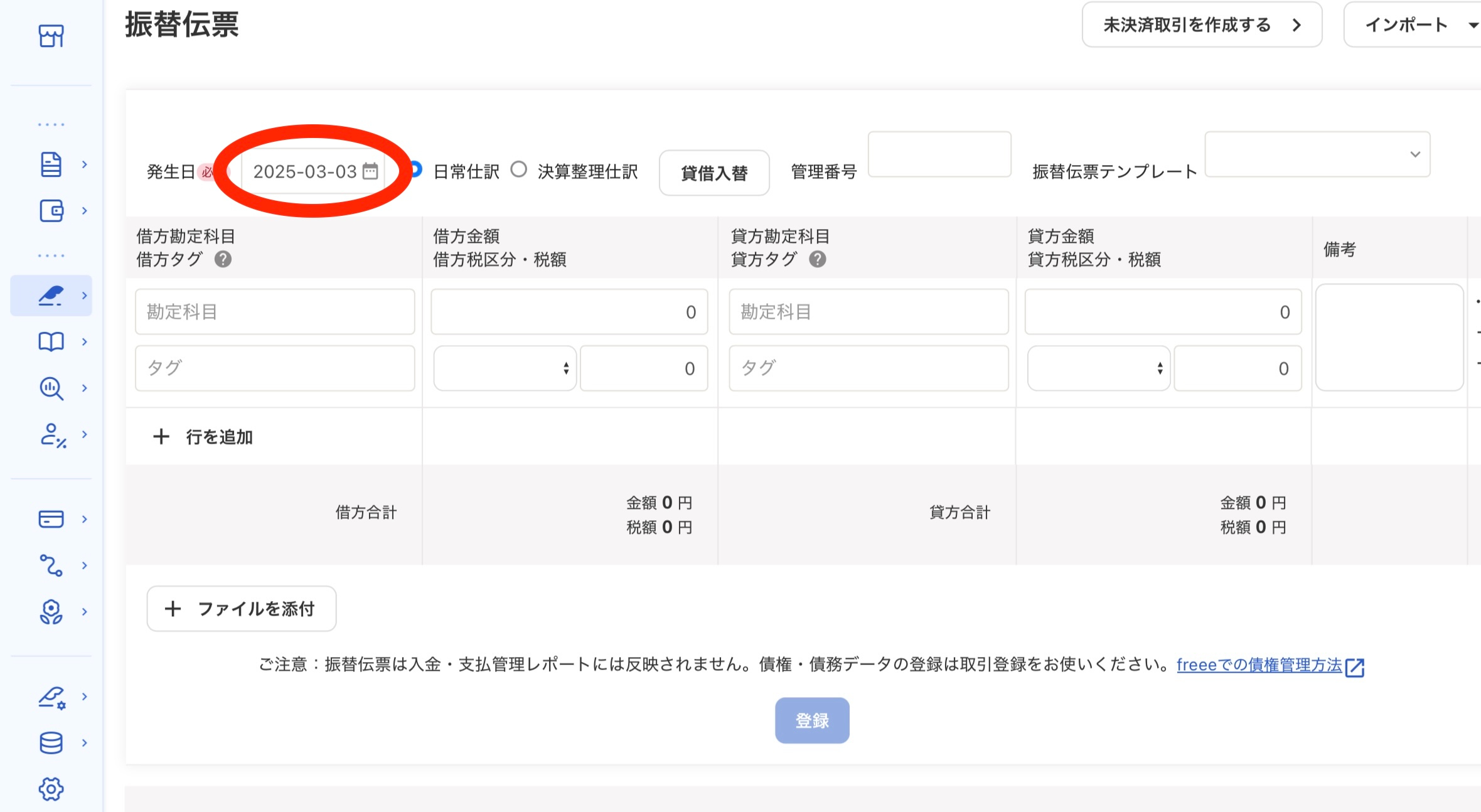Viewport: 1481px width, 812px height.
Task: Click help icon next to 借方タグ
Action: pos(223,259)
